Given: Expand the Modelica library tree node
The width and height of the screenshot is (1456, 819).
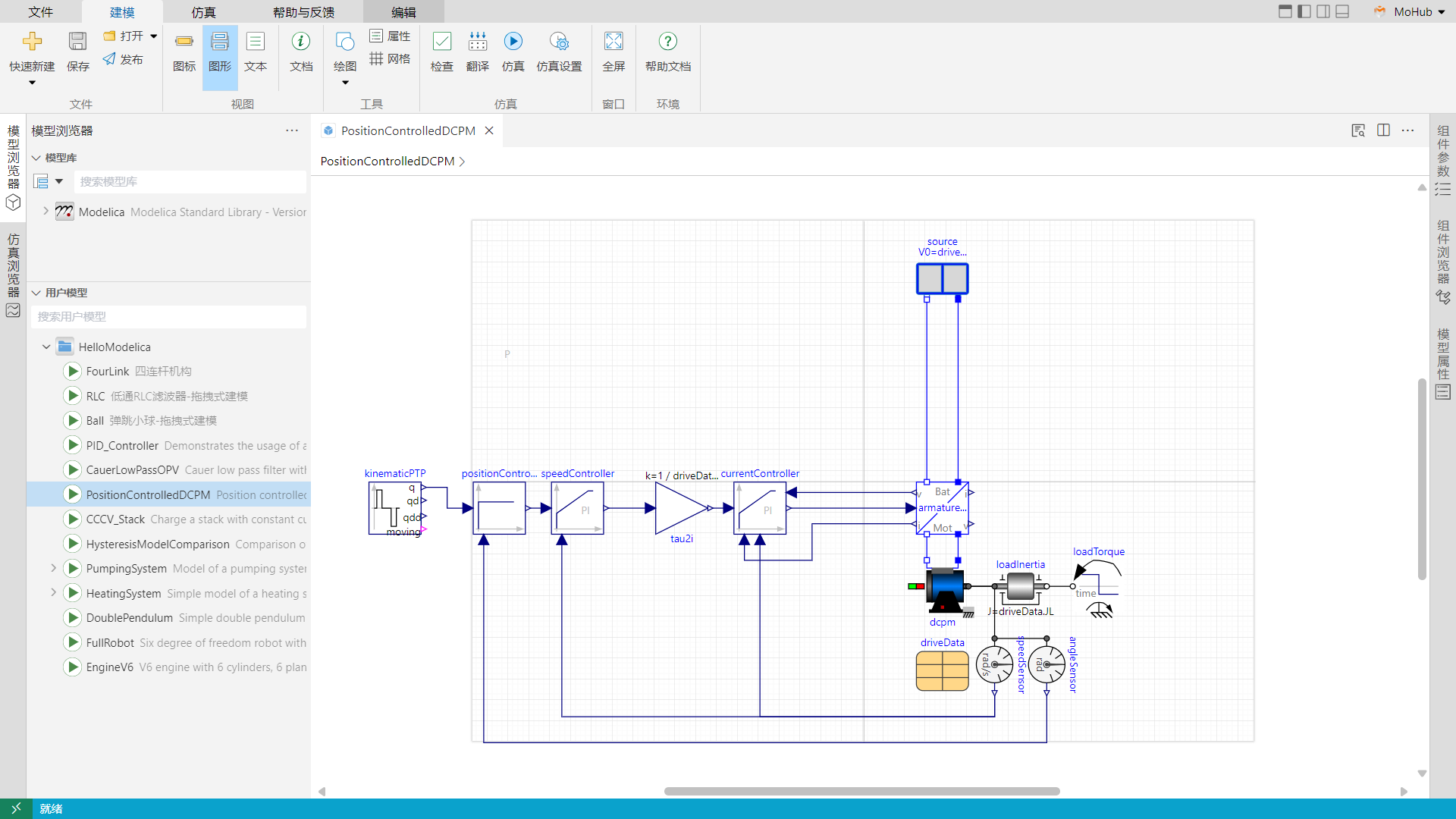Looking at the screenshot, I should point(46,212).
